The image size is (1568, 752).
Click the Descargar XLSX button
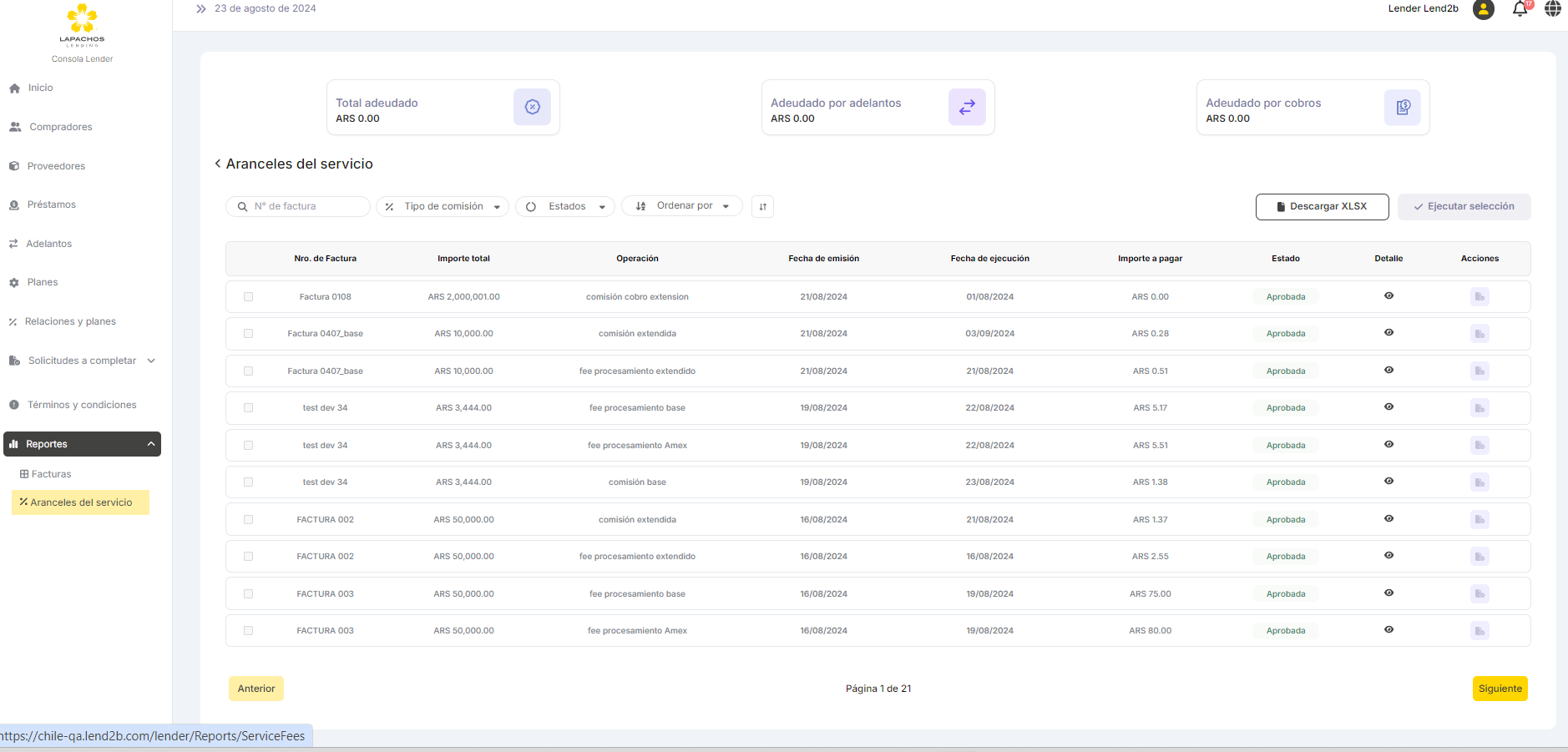1322,207
